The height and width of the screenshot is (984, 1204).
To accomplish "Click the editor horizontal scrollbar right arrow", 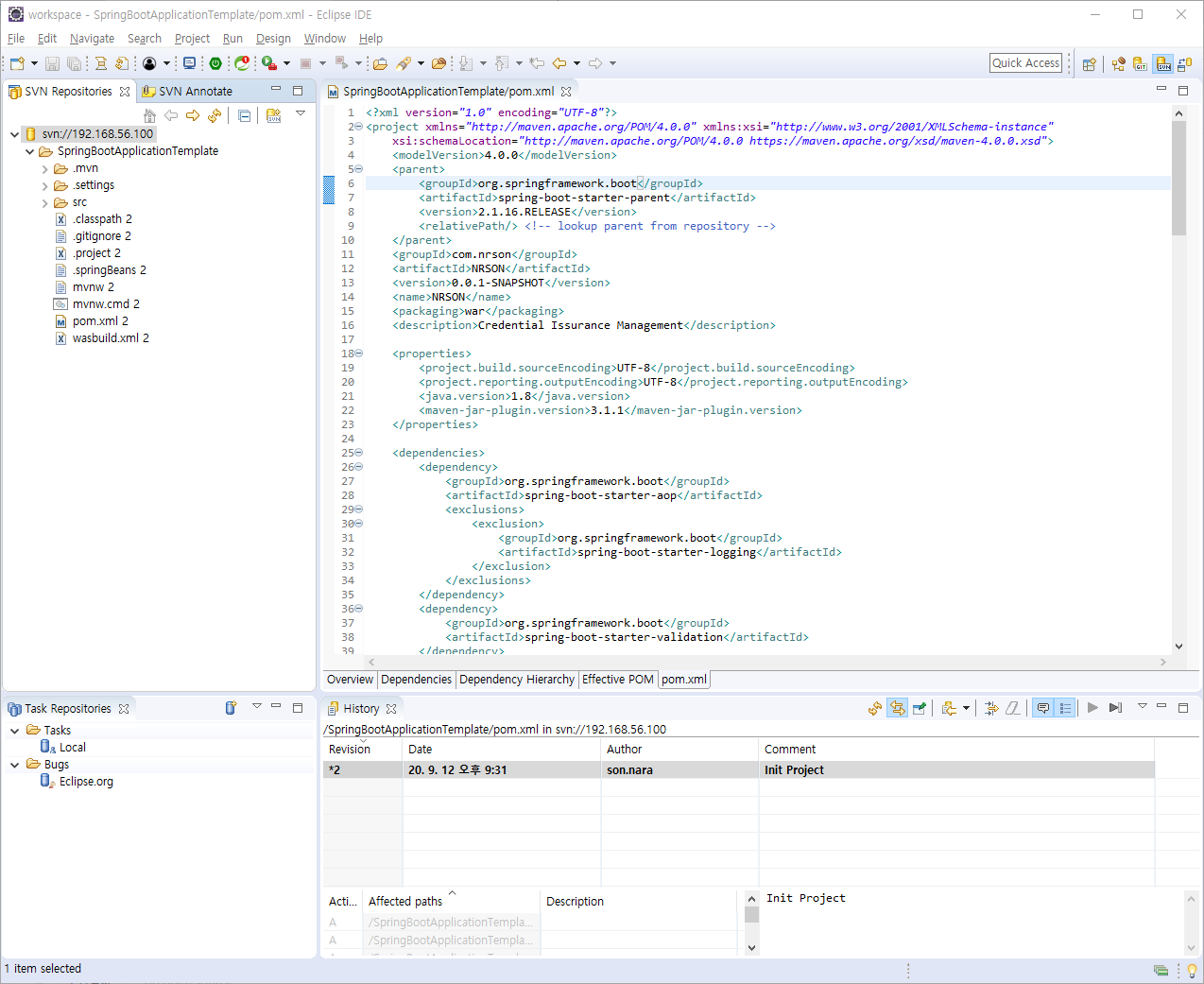I will point(1162,663).
